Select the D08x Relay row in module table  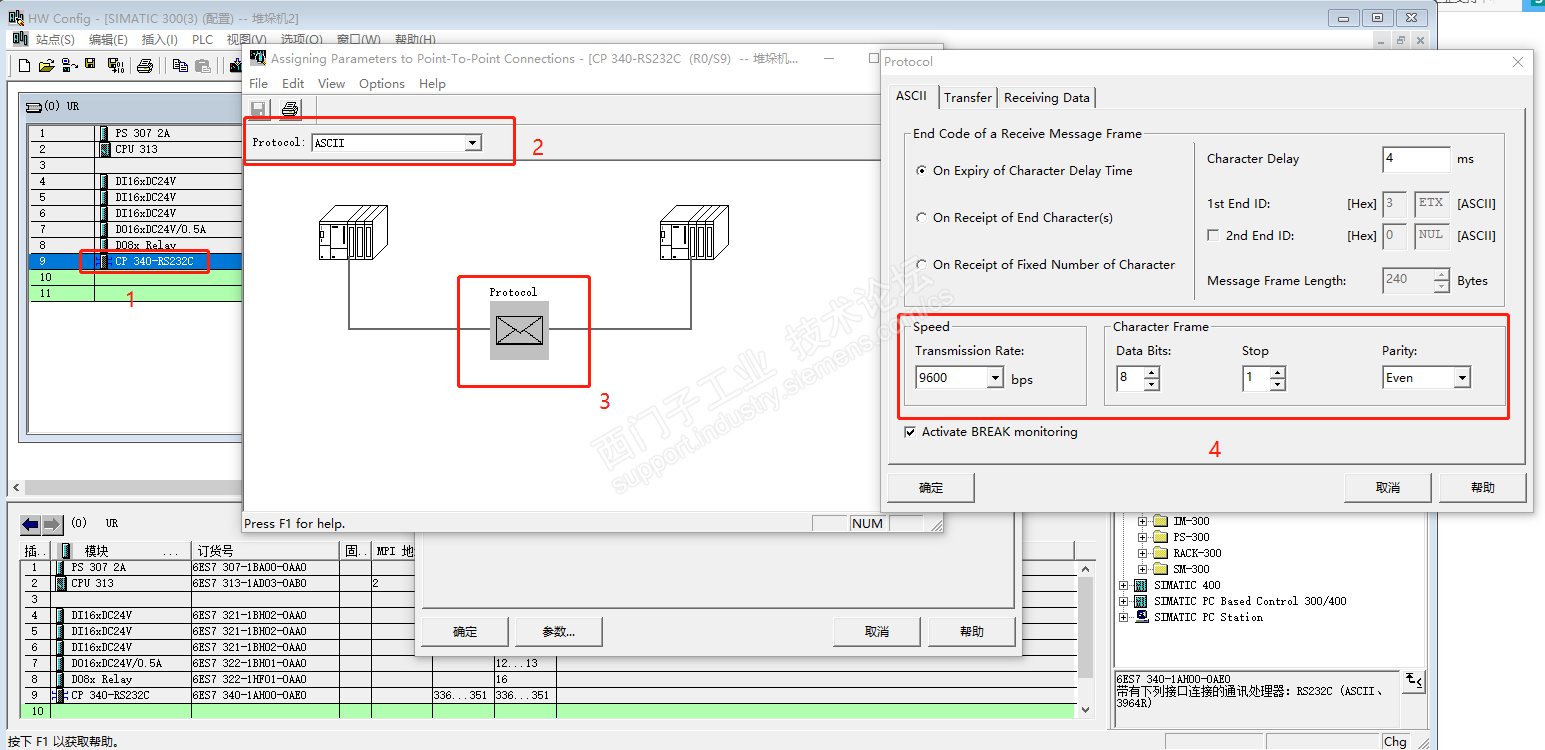point(550,679)
